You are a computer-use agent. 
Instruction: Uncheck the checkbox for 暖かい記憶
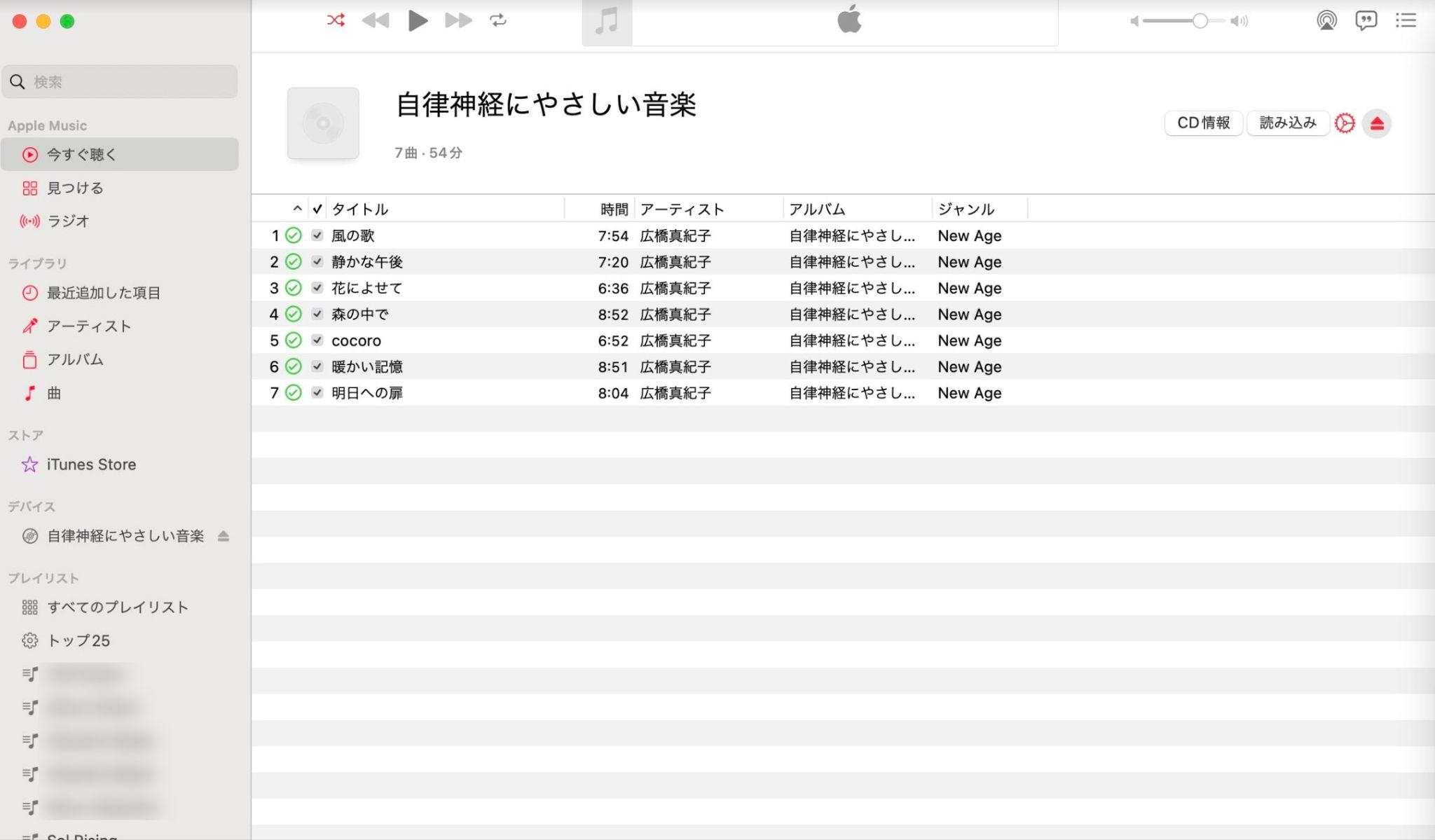coord(317,366)
